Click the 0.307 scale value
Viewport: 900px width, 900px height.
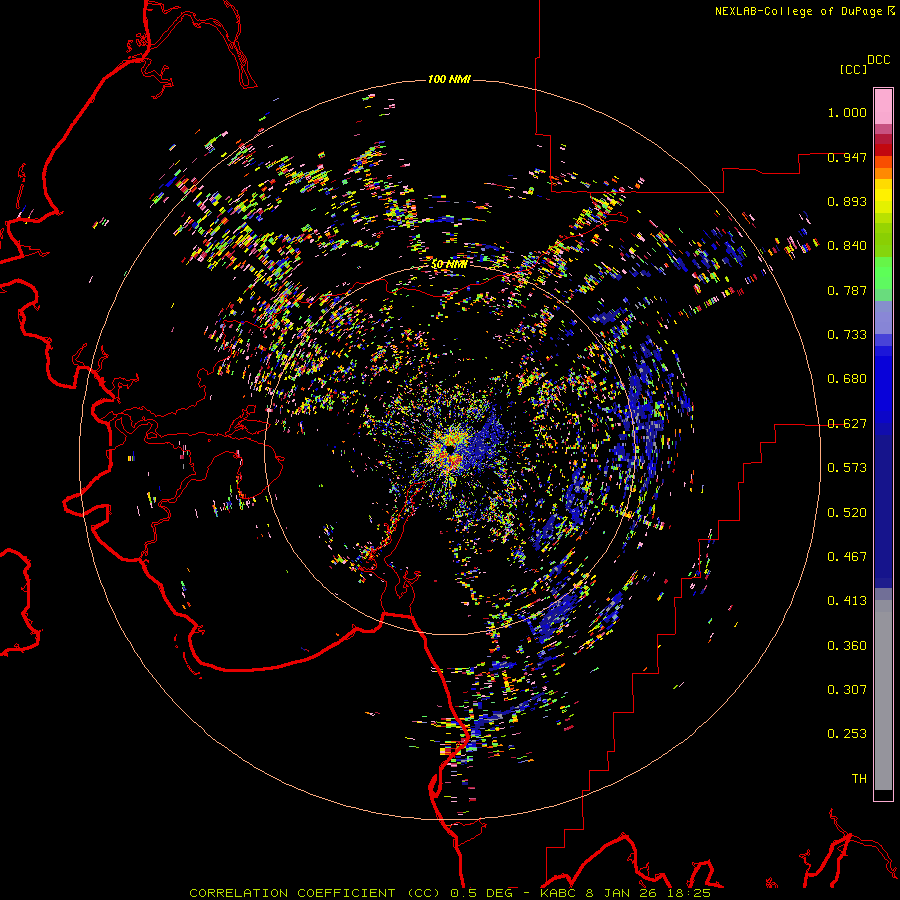[x=847, y=690]
